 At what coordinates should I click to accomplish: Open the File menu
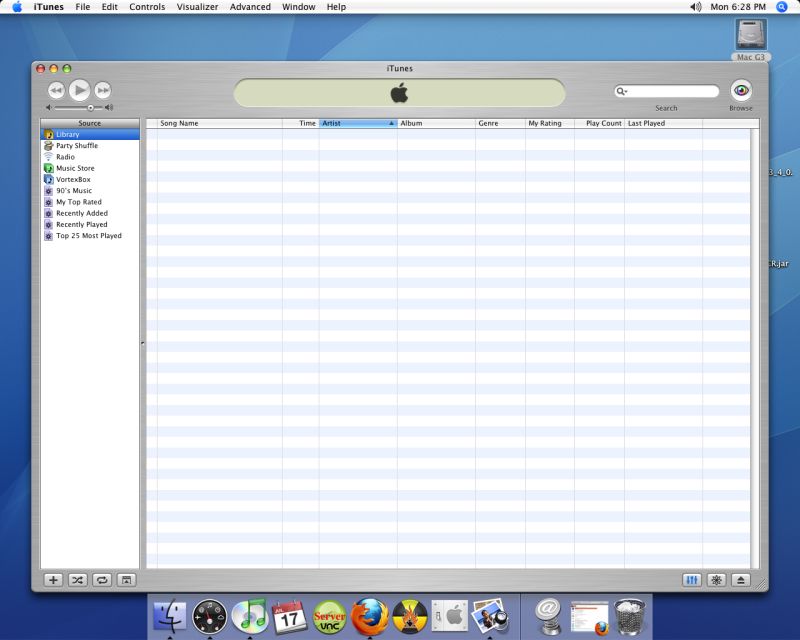(x=83, y=7)
